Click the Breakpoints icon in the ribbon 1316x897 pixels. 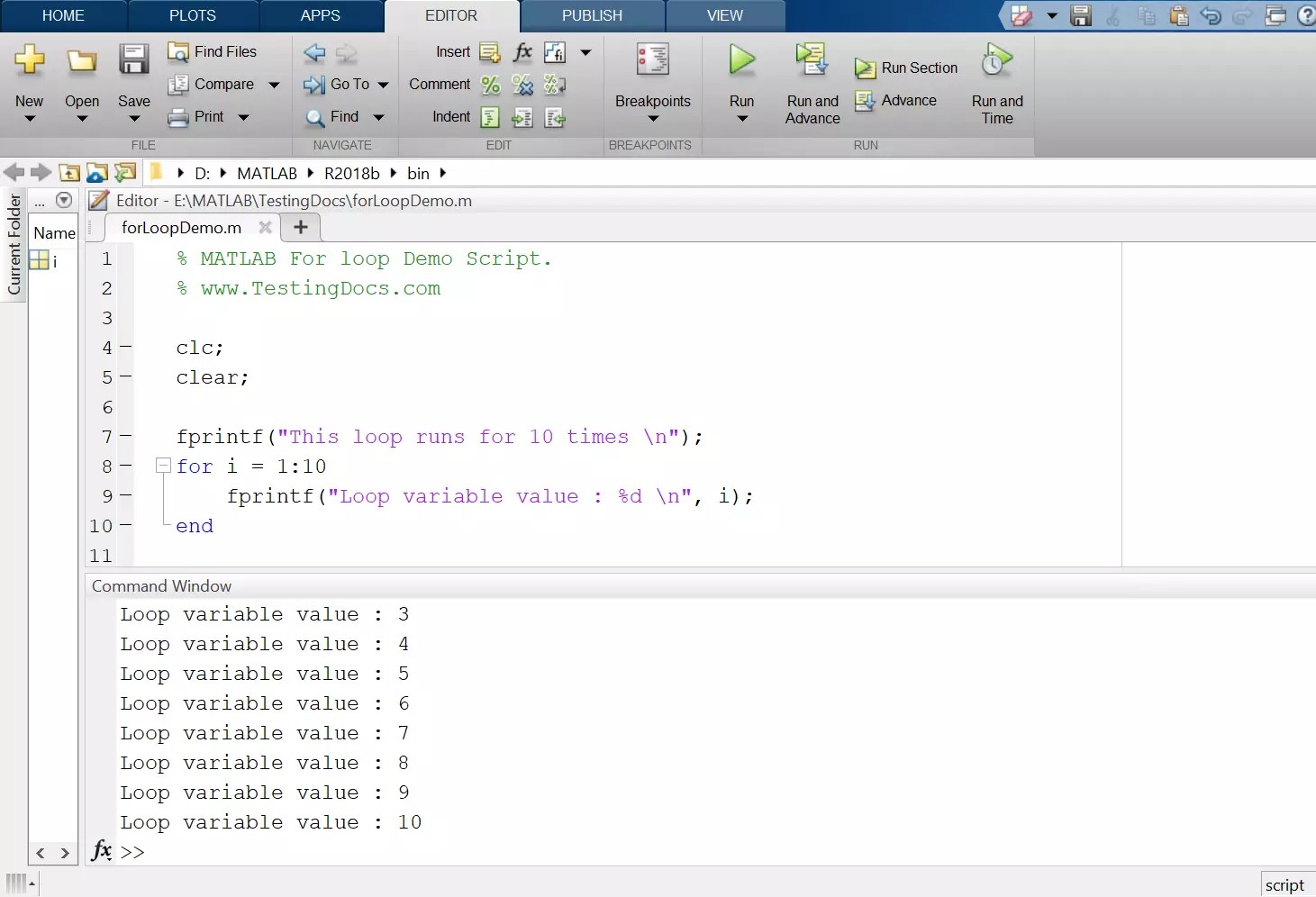[x=652, y=60]
